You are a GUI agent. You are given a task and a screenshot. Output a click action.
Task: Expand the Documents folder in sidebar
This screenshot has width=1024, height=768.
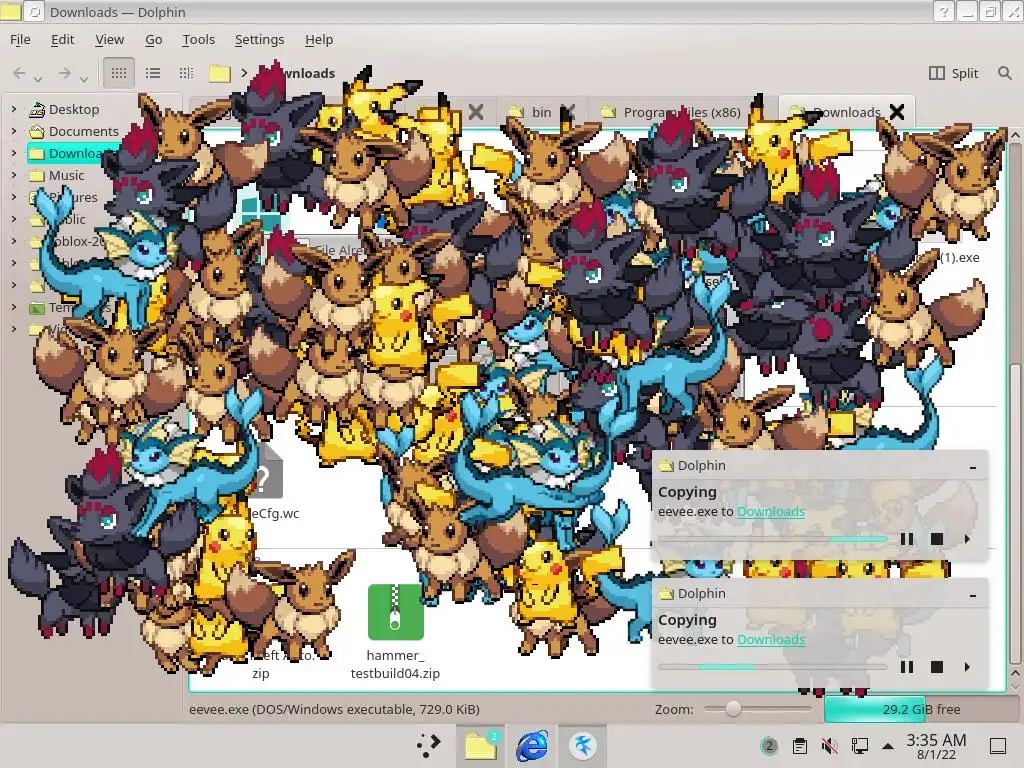[x=14, y=131]
